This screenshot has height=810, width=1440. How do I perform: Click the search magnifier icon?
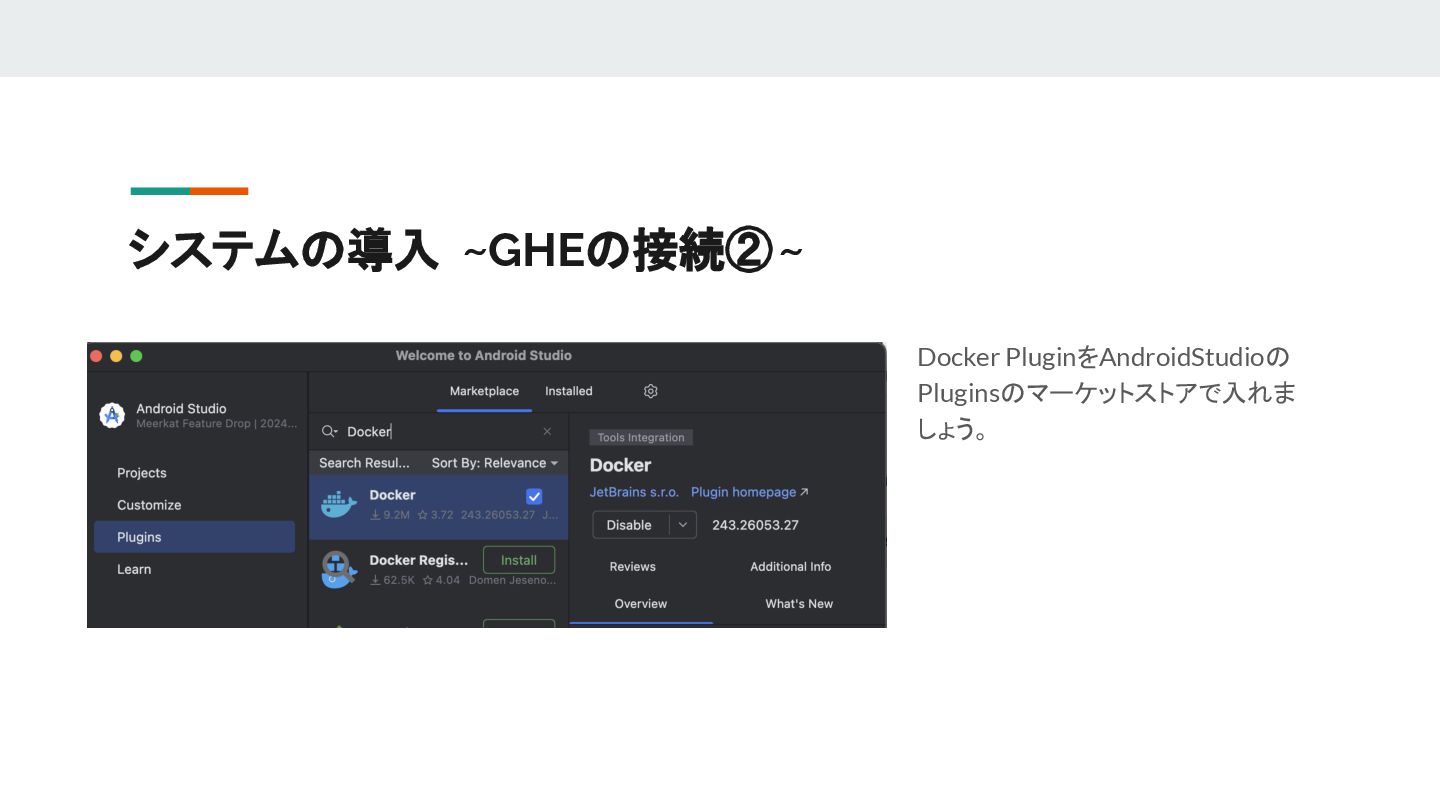click(x=329, y=431)
